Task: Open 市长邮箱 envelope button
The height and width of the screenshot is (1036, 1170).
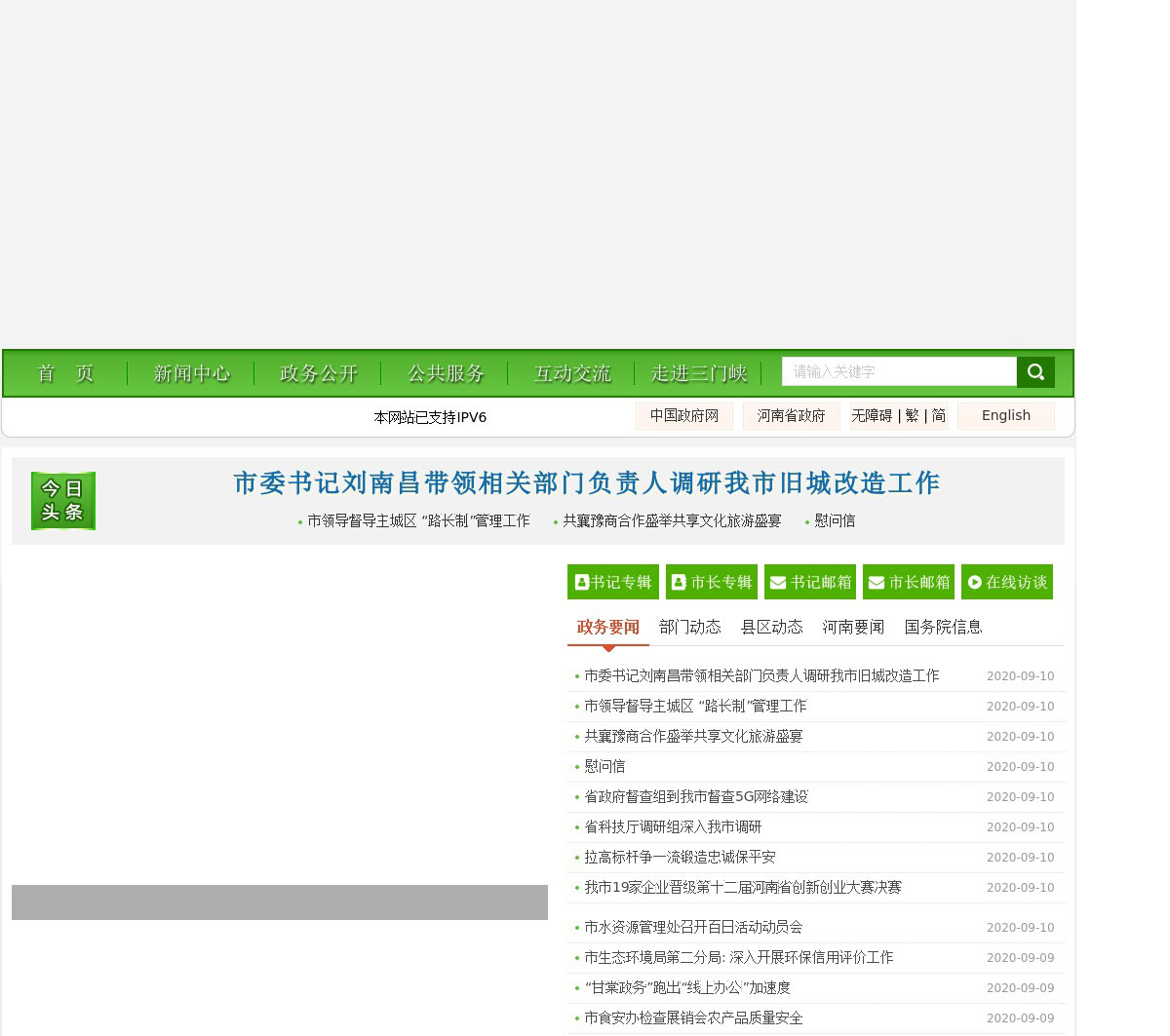Action: (x=909, y=582)
